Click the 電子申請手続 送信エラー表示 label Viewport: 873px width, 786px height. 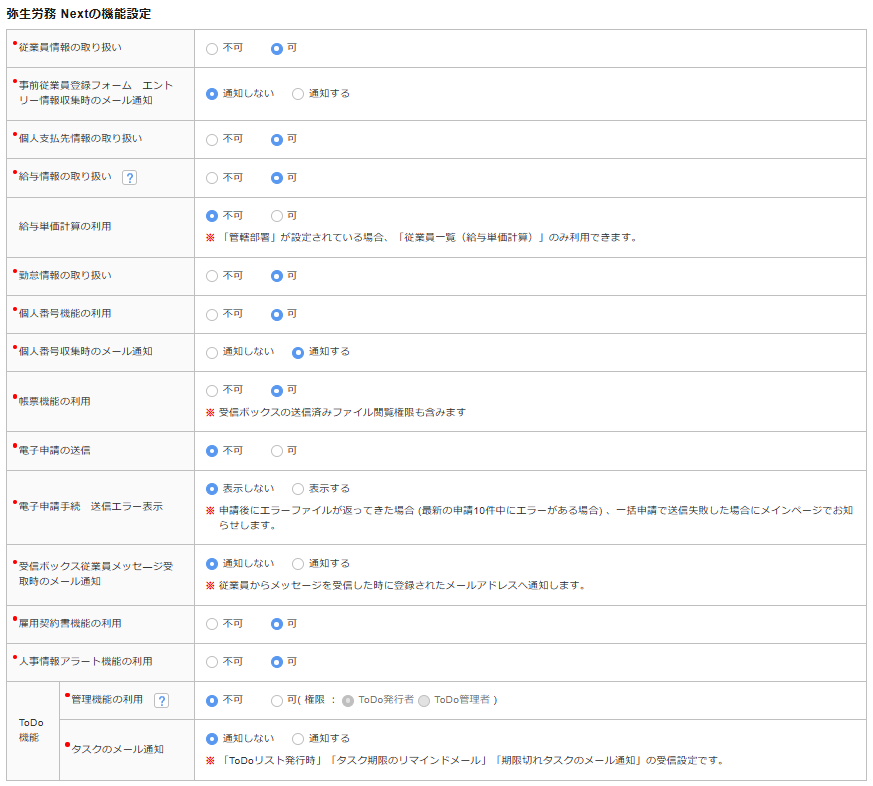point(91,507)
